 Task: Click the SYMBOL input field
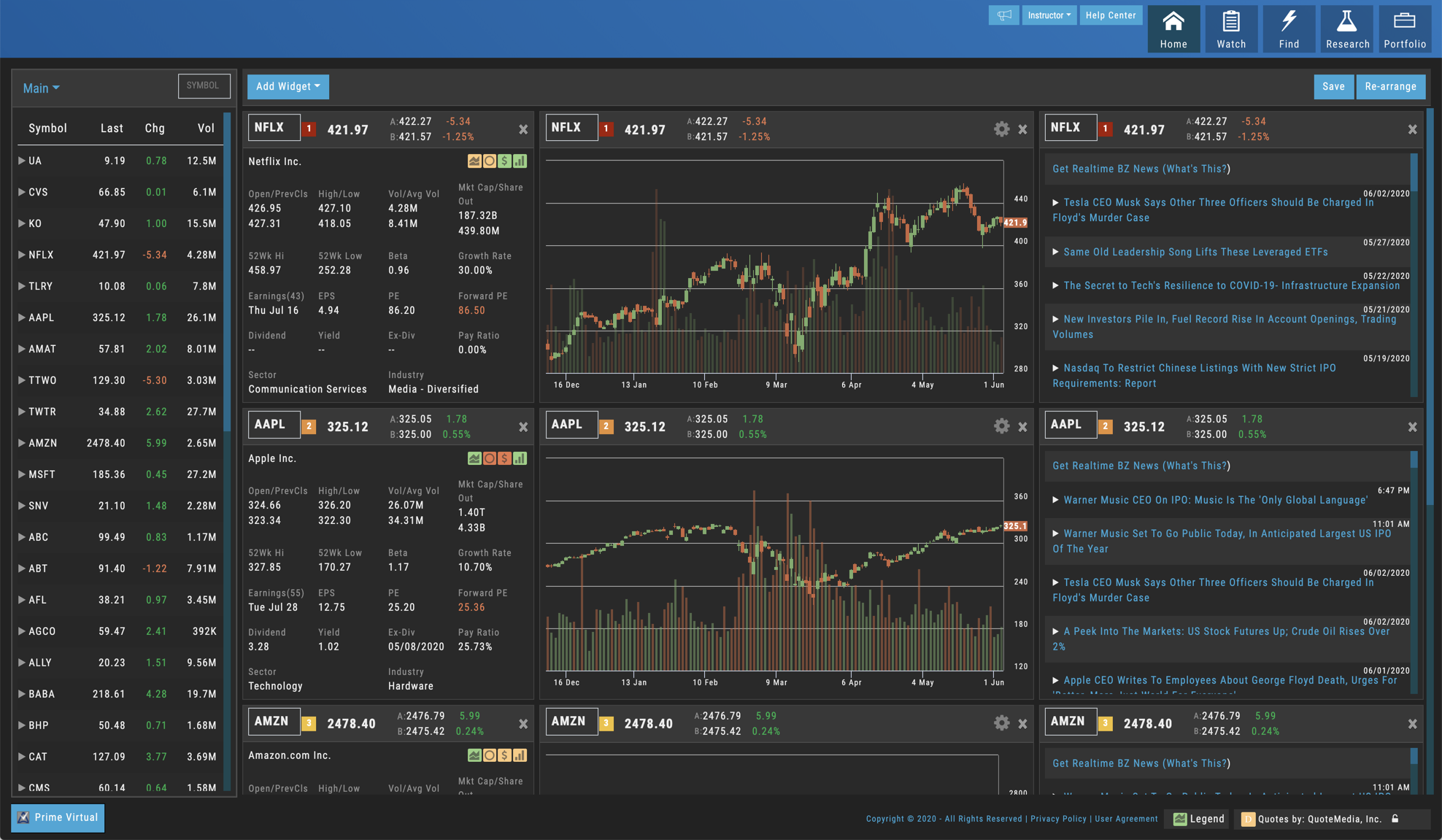pos(204,86)
